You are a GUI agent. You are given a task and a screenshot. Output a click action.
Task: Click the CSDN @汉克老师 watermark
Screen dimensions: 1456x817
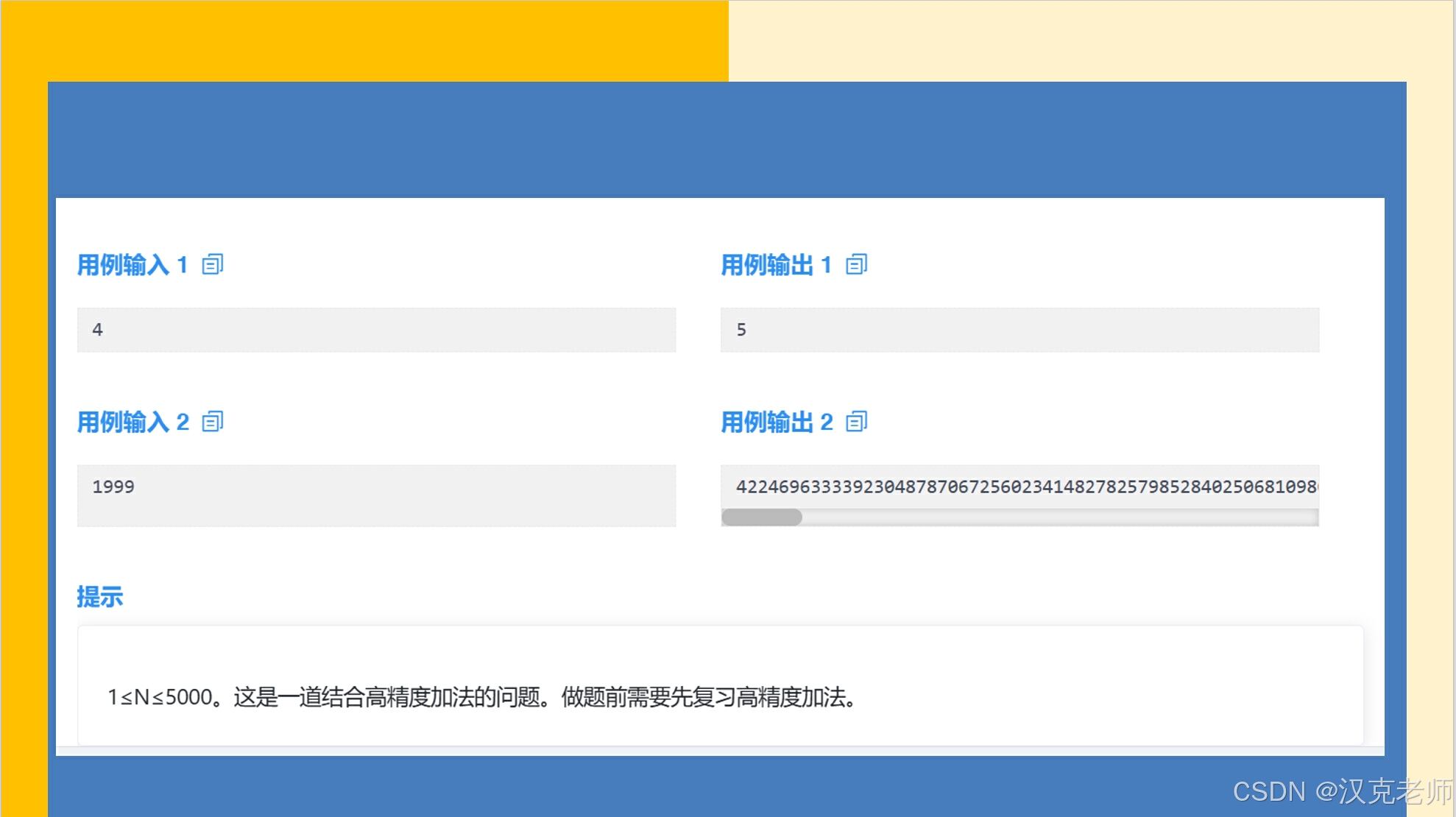[x=1342, y=792]
